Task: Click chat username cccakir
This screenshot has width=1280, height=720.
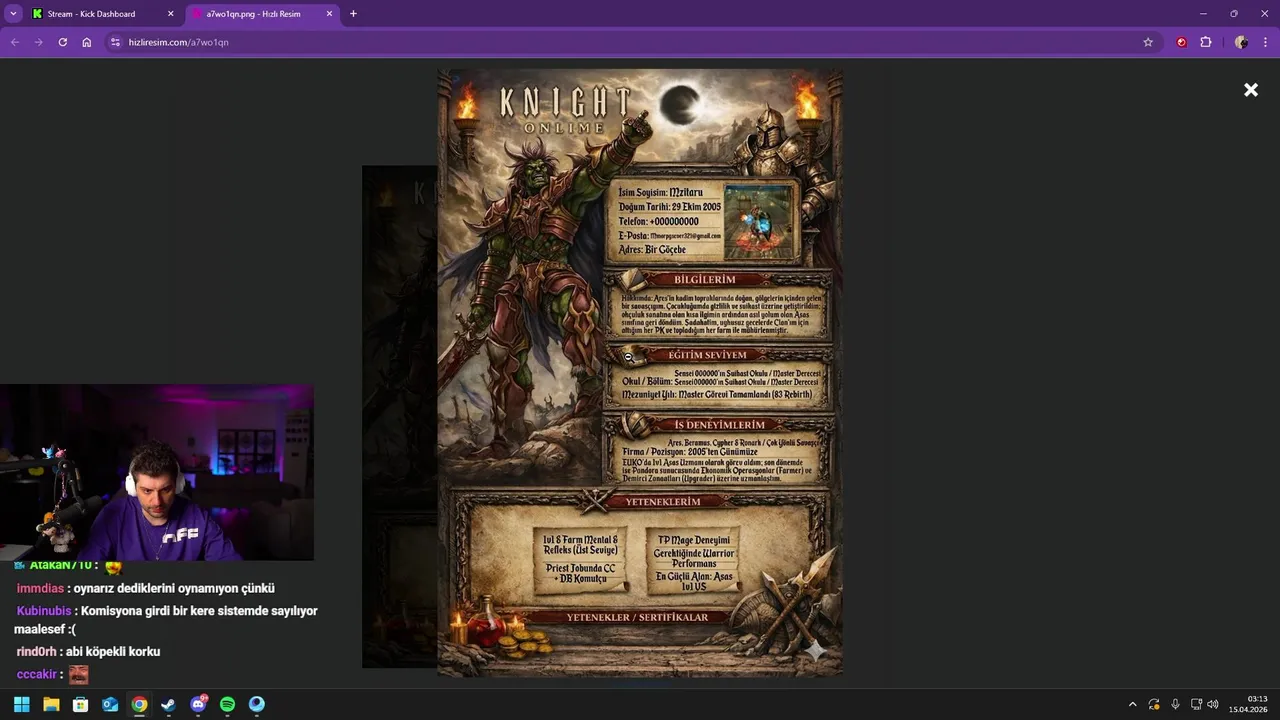Action: [x=37, y=674]
